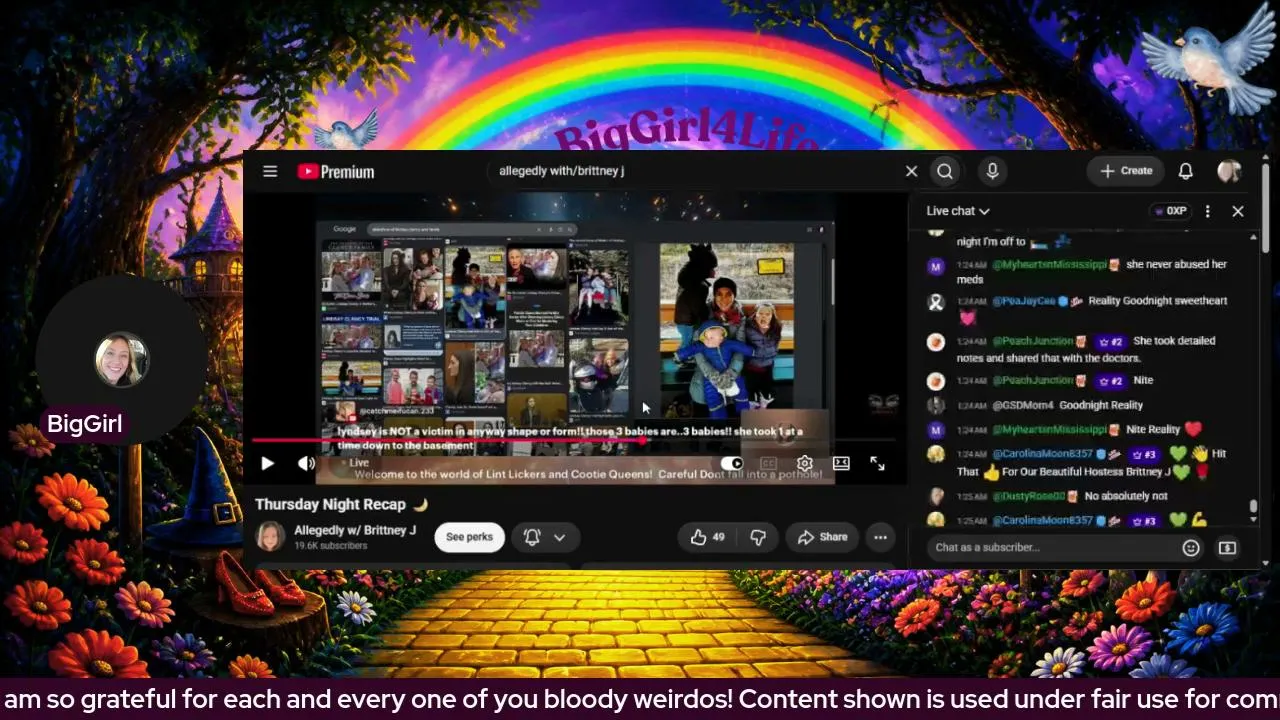Click the See perks button

point(469,537)
